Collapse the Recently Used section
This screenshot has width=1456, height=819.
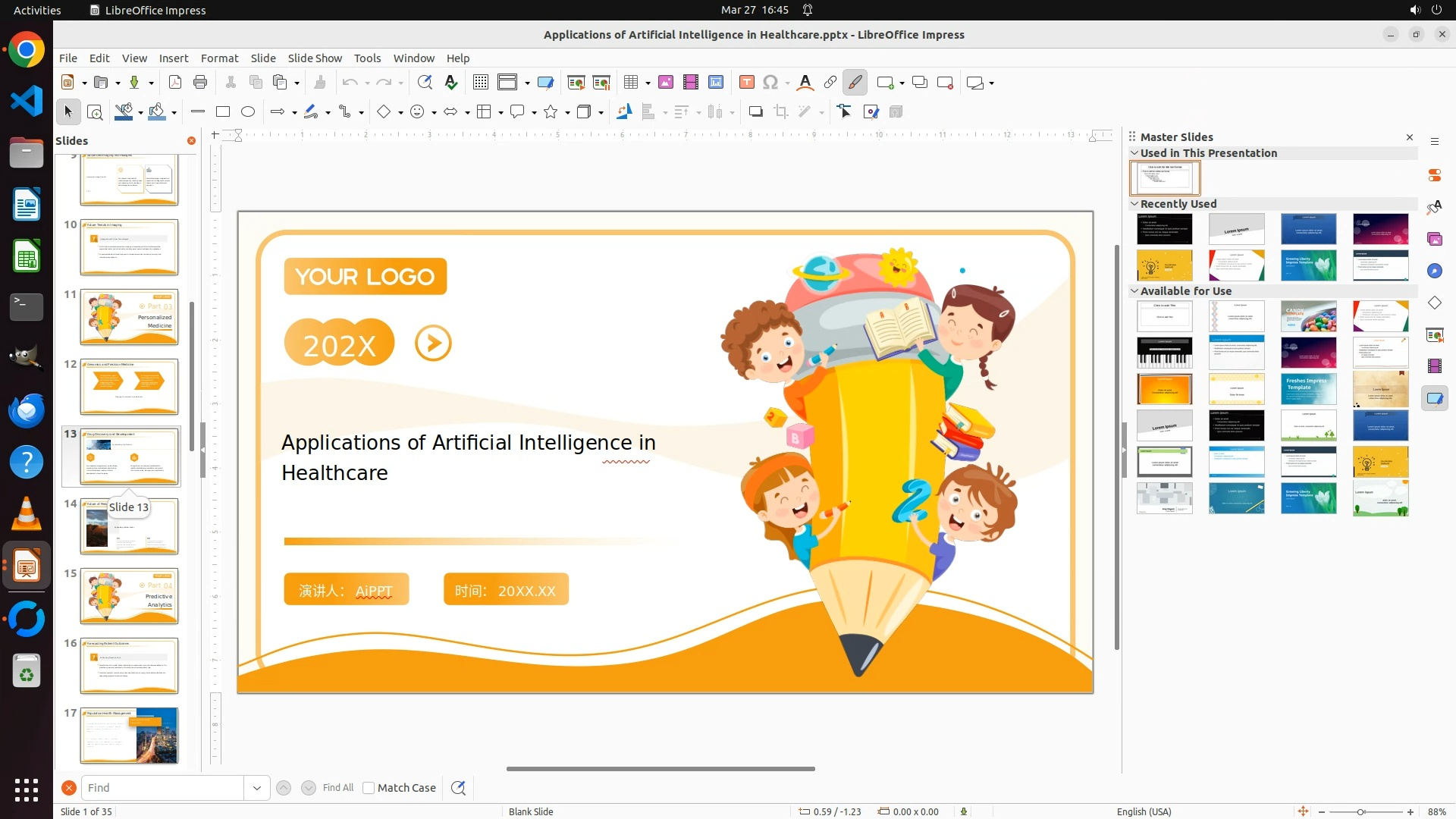pyautogui.click(x=1135, y=204)
